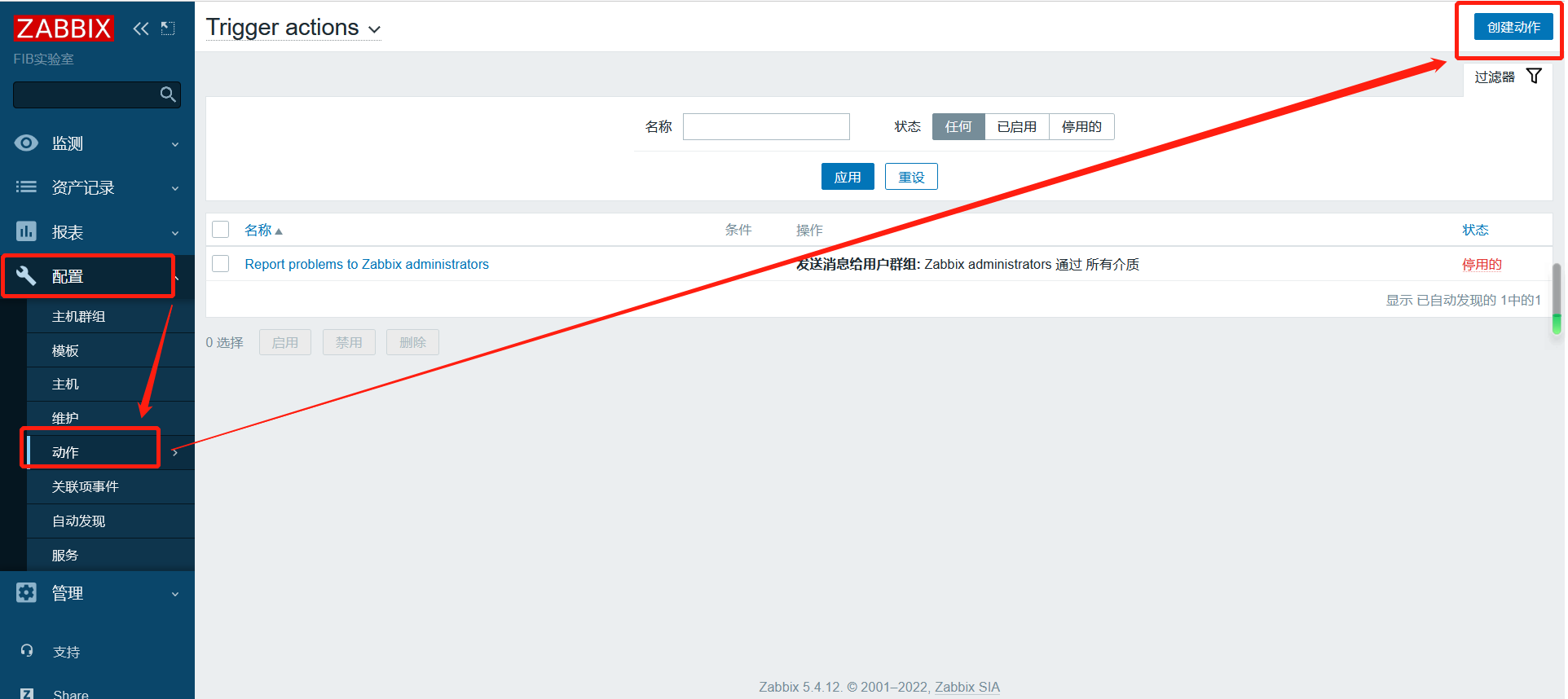Set status filter to 已启用
This screenshot has height=699, width=1568.
(1017, 127)
